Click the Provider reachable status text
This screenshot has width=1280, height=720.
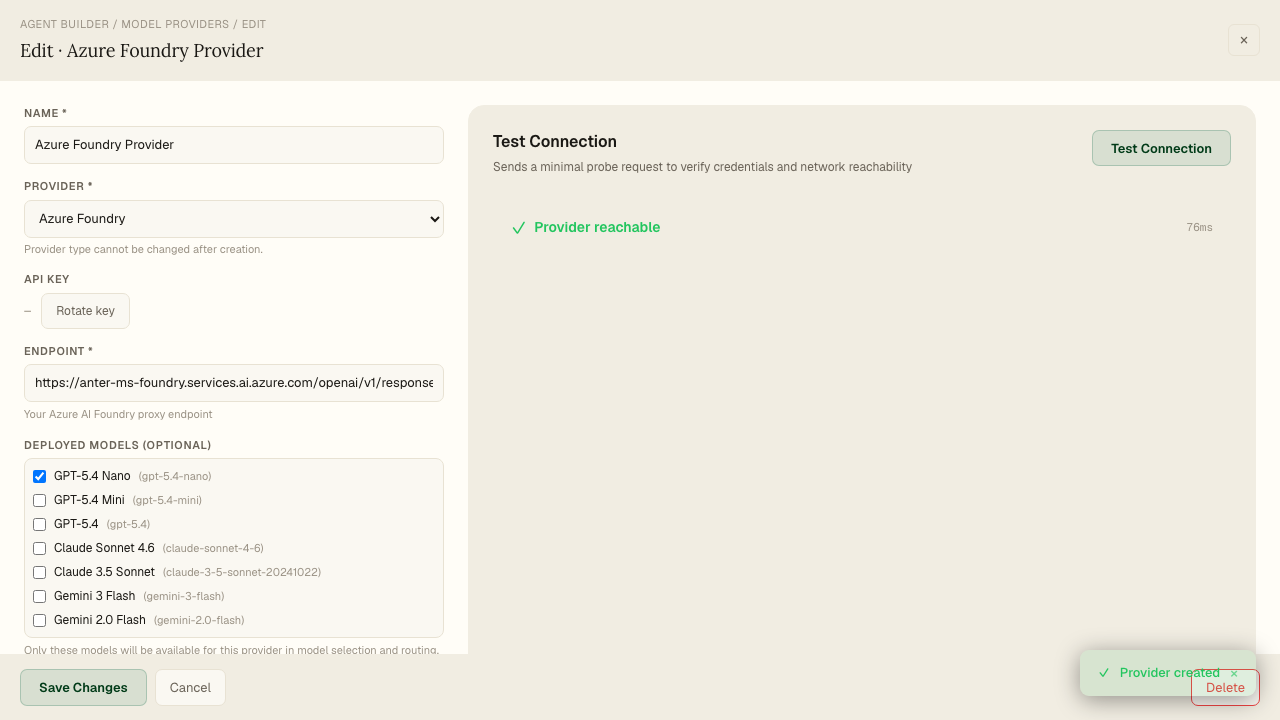(597, 227)
